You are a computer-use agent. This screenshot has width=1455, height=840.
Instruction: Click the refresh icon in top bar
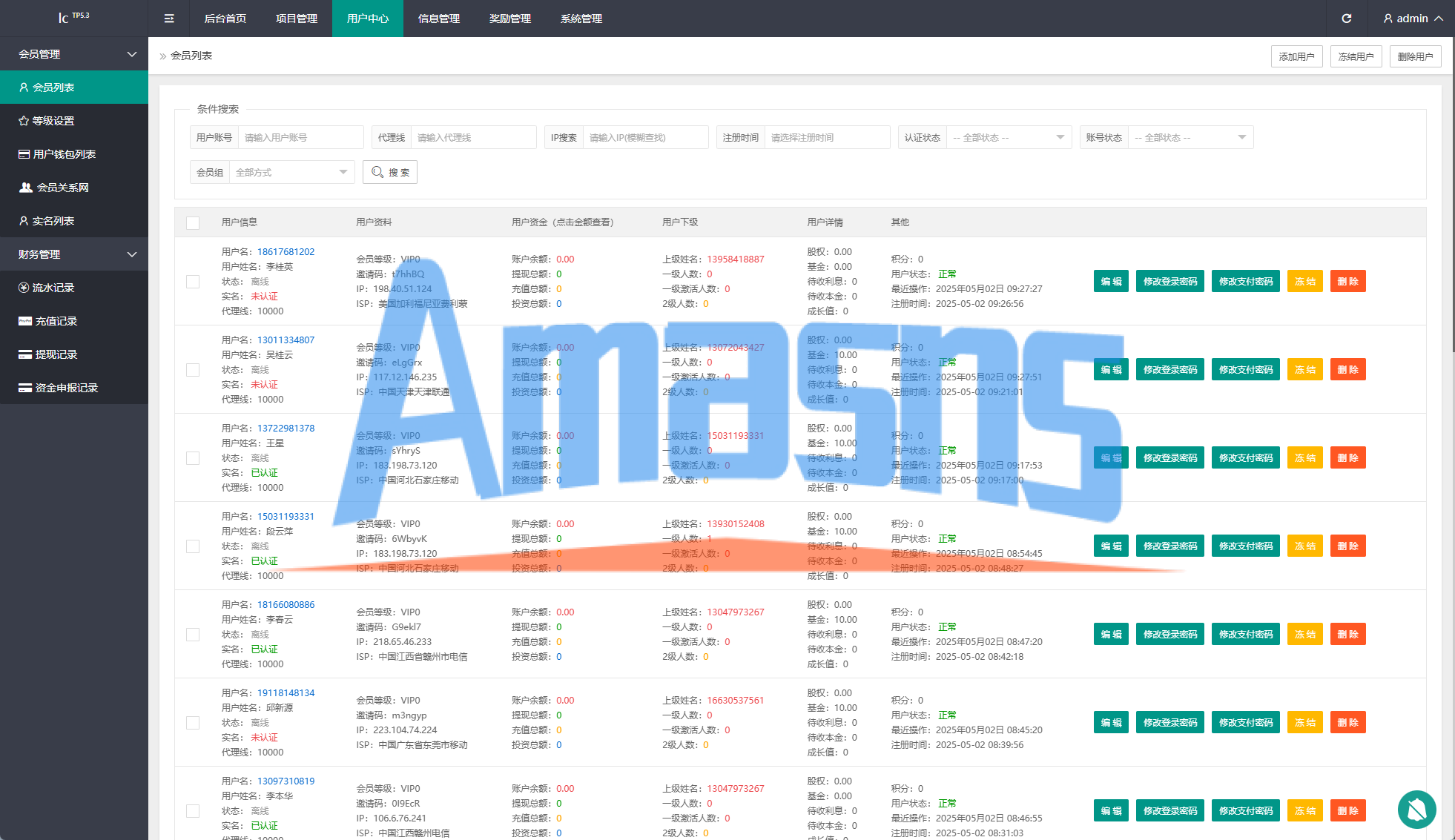coord(1346,19)
